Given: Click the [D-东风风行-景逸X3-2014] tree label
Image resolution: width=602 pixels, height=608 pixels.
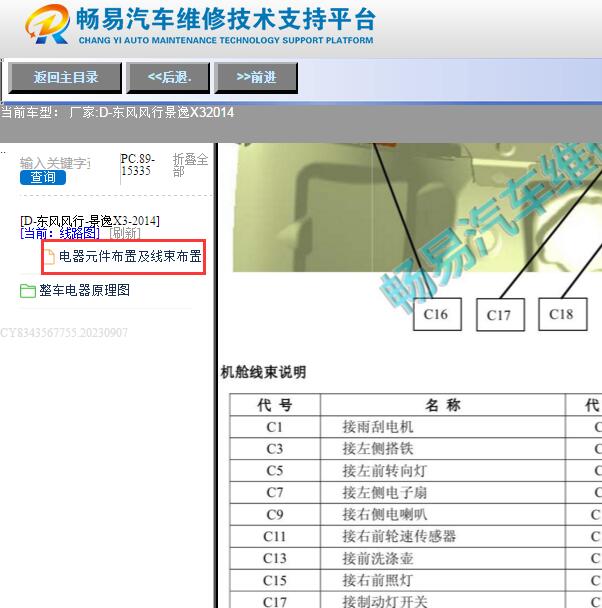Looking at the screenshot, I should click(x=90, y=221).
